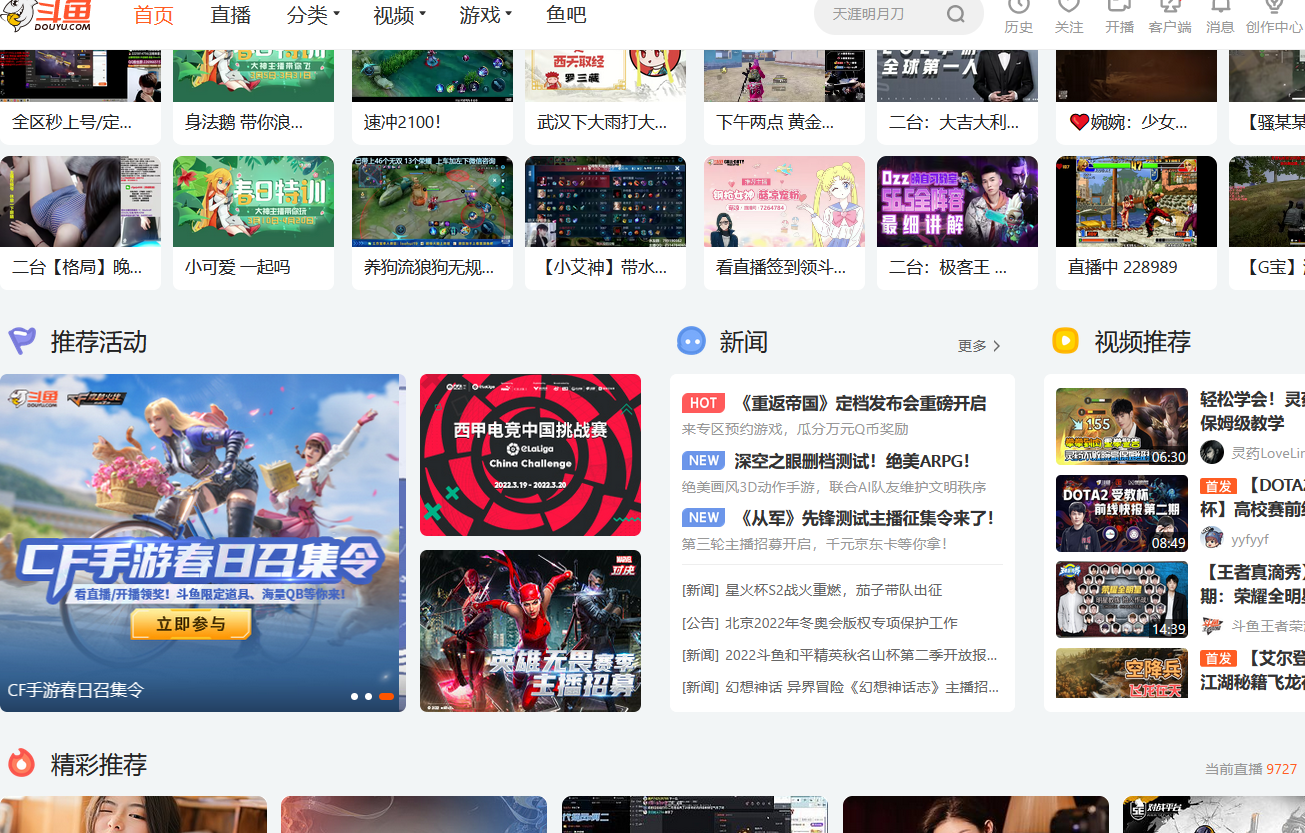Expand the 视频 dropdown menu
This screenshot has height=833, width=1305.
click(400, 15)
